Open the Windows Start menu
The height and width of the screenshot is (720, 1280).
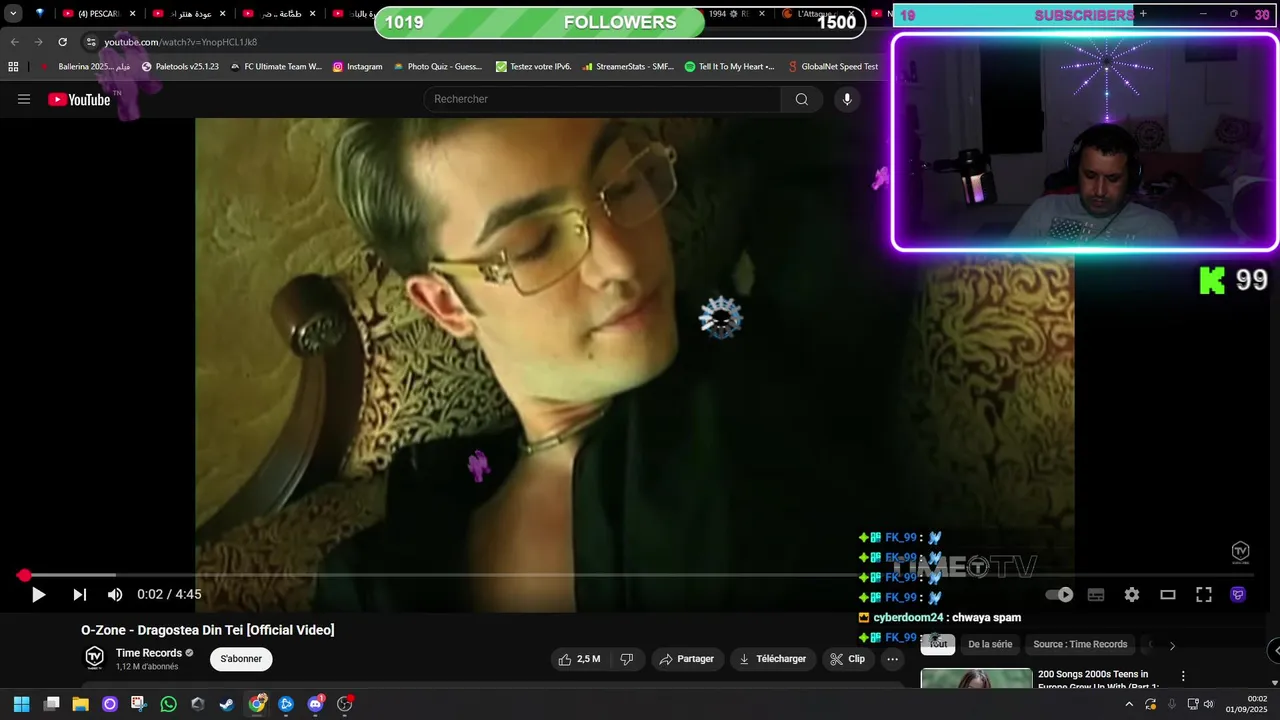pos(21,704)
